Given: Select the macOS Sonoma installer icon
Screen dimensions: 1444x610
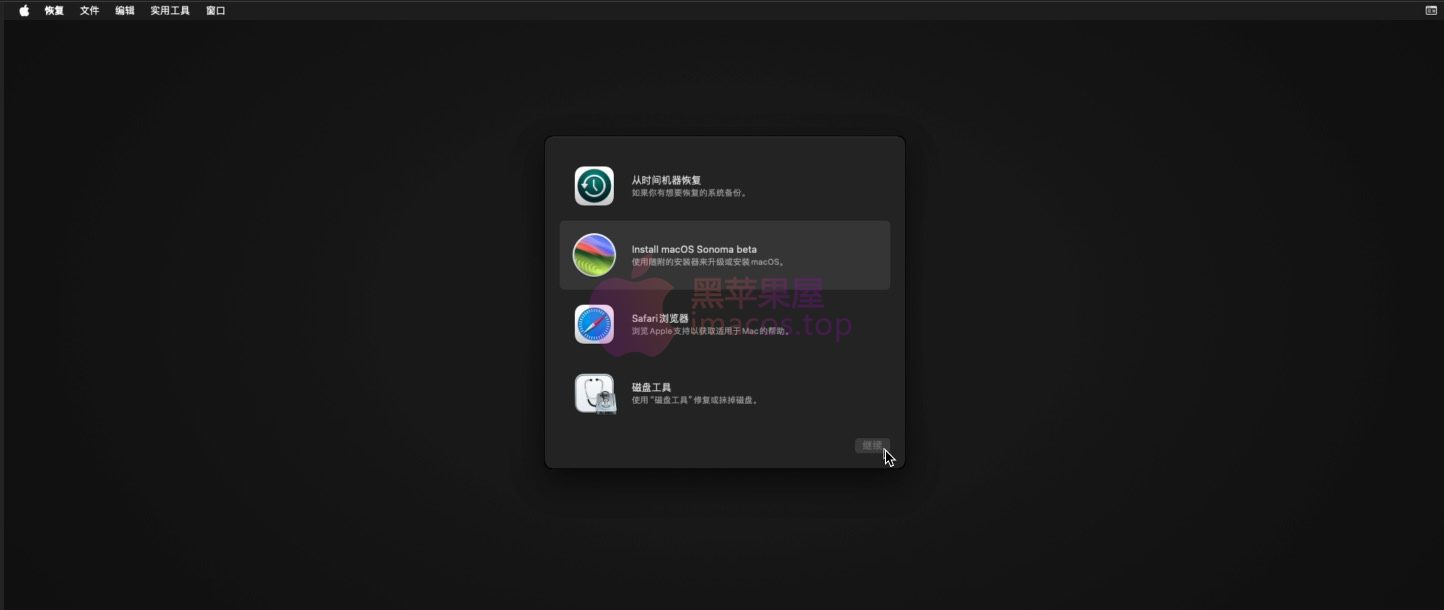Looking at the screenshot, I should click(594, 255).
